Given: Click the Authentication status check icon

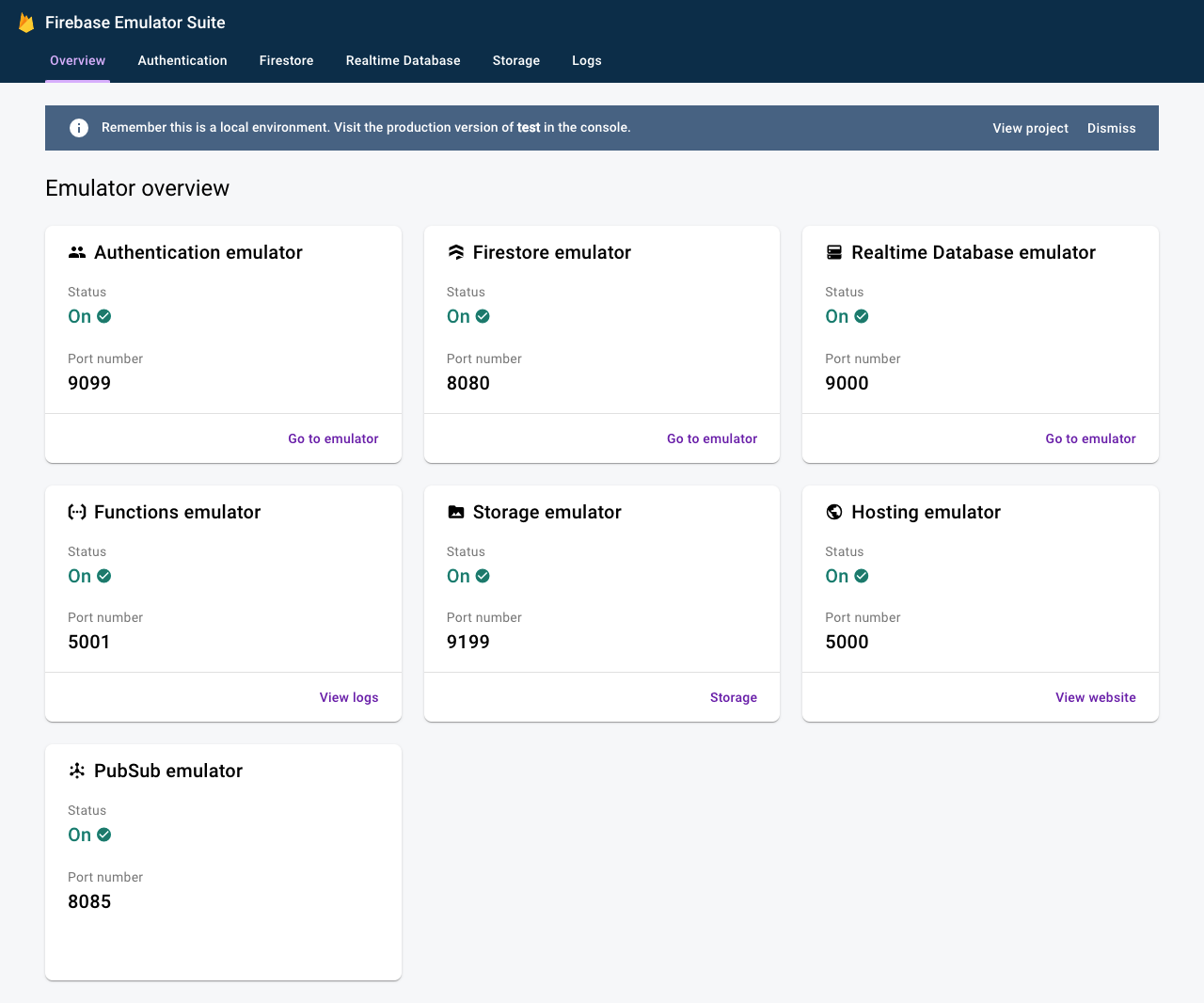Looking at the screenshot, I should click(104, 316).
